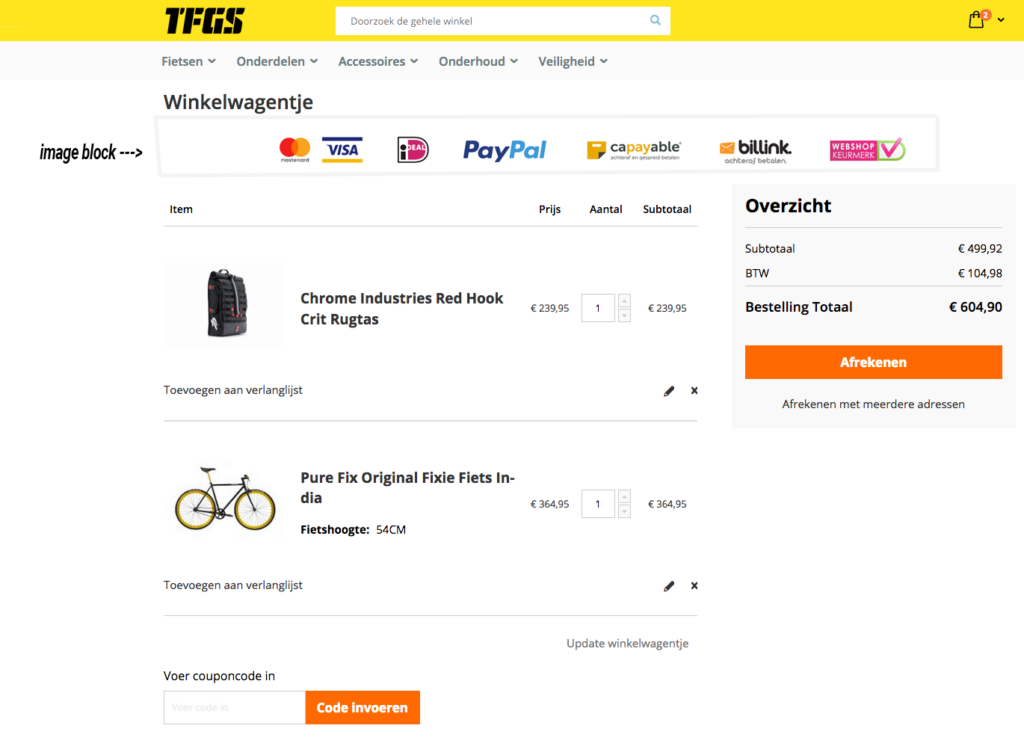1024x752 pixels.
Task: Click the TFGS logo
Action: 204,20
